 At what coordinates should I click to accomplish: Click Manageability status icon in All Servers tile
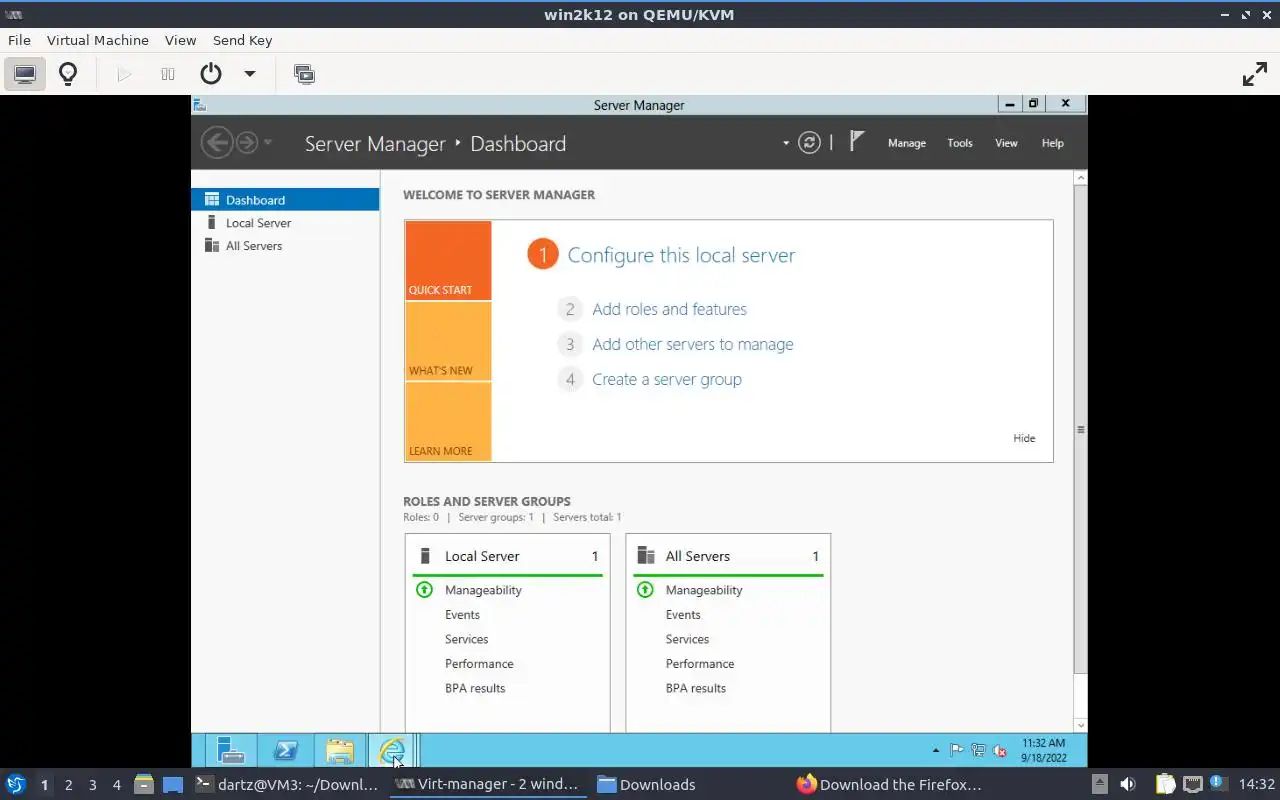[x=645, y=590]
